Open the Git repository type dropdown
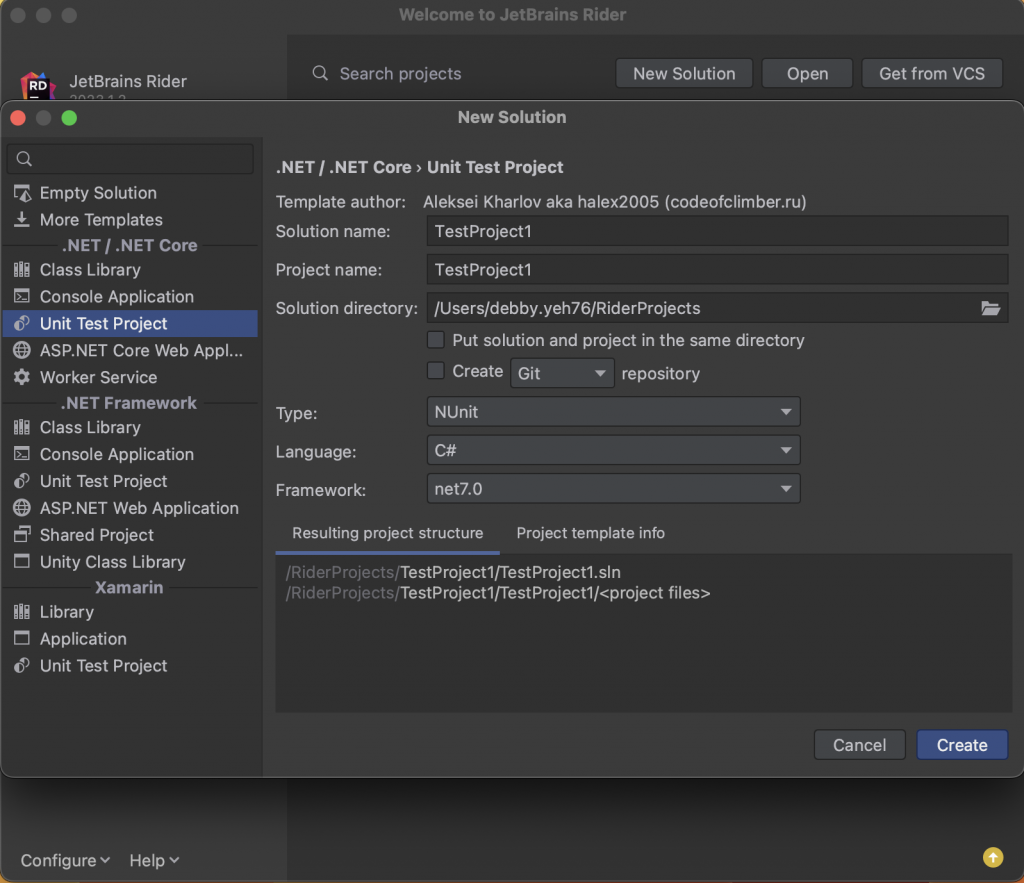 pos(562,373)
